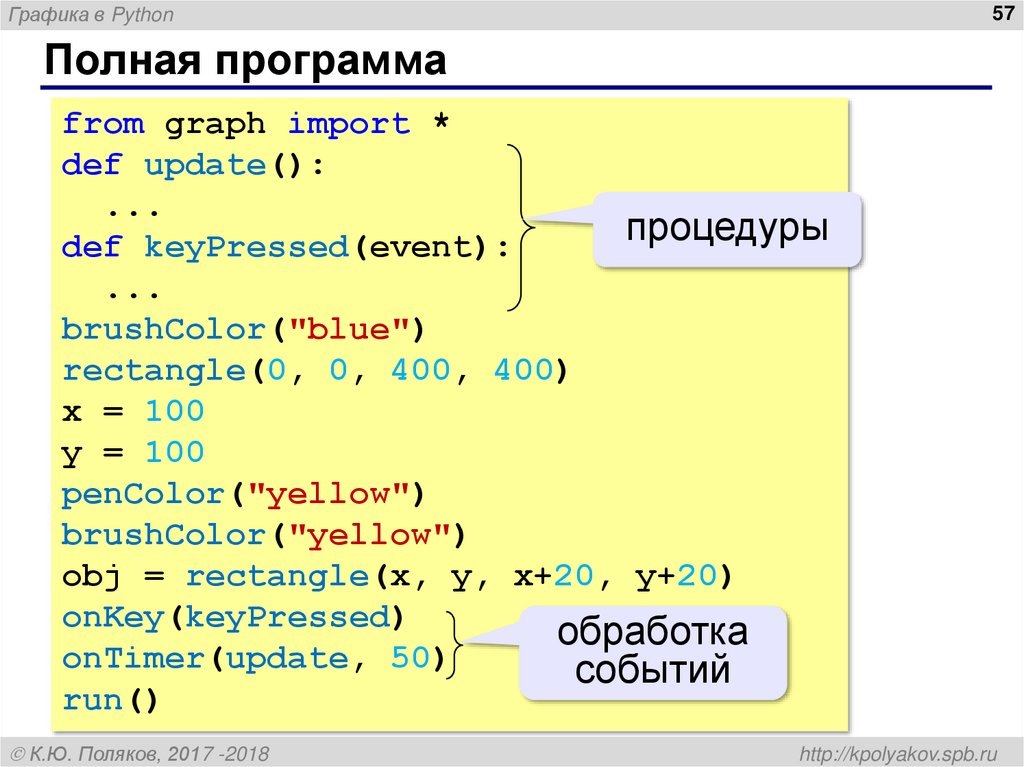
Task: Click the 'obj = rectangle(x, y, x+20, y+20)' line
Action: pos(398,577)
